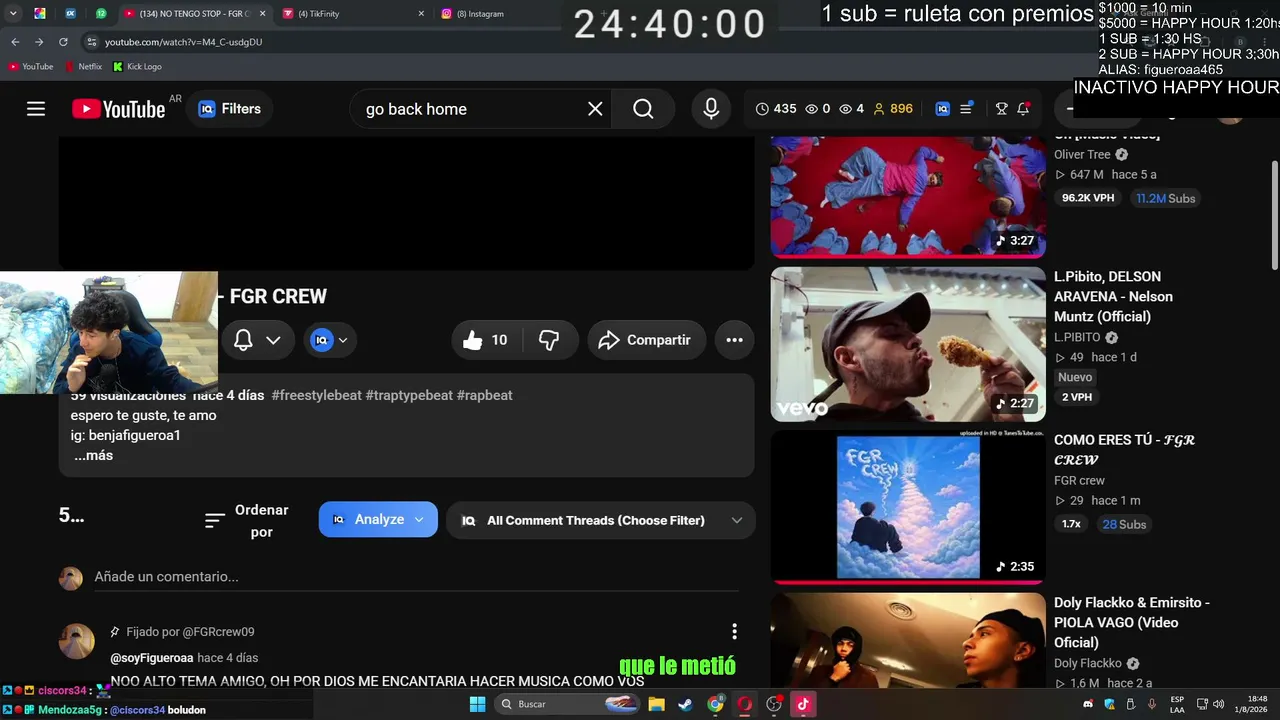Open vidIQ bell with red dot
1280x720 pixels.
[x=1024, y=109]
